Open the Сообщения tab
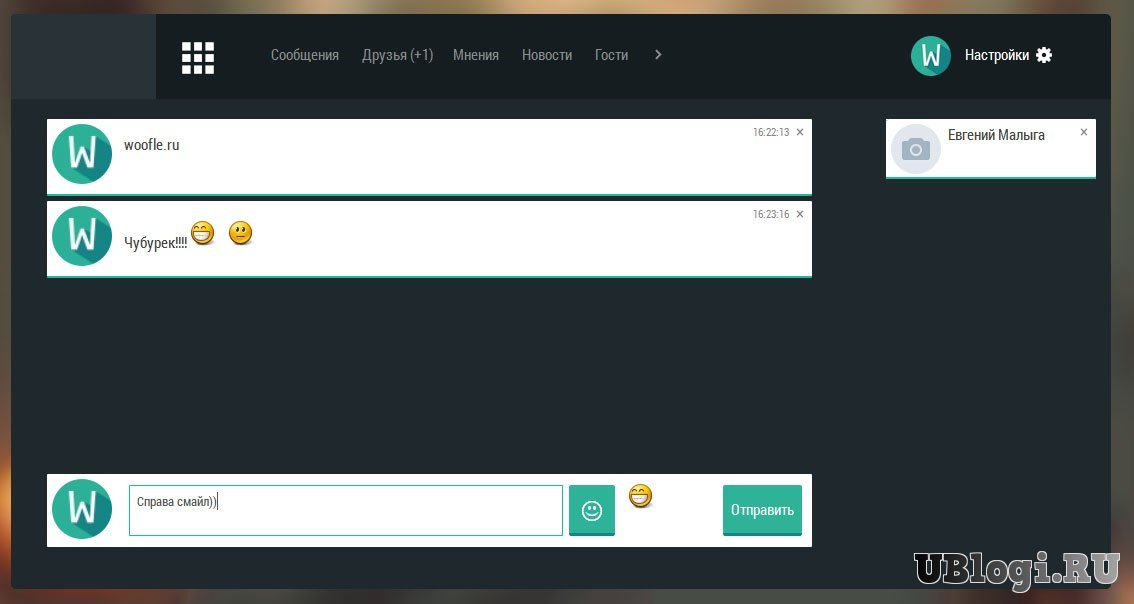 pyautogui.click(x=305, y=55)
